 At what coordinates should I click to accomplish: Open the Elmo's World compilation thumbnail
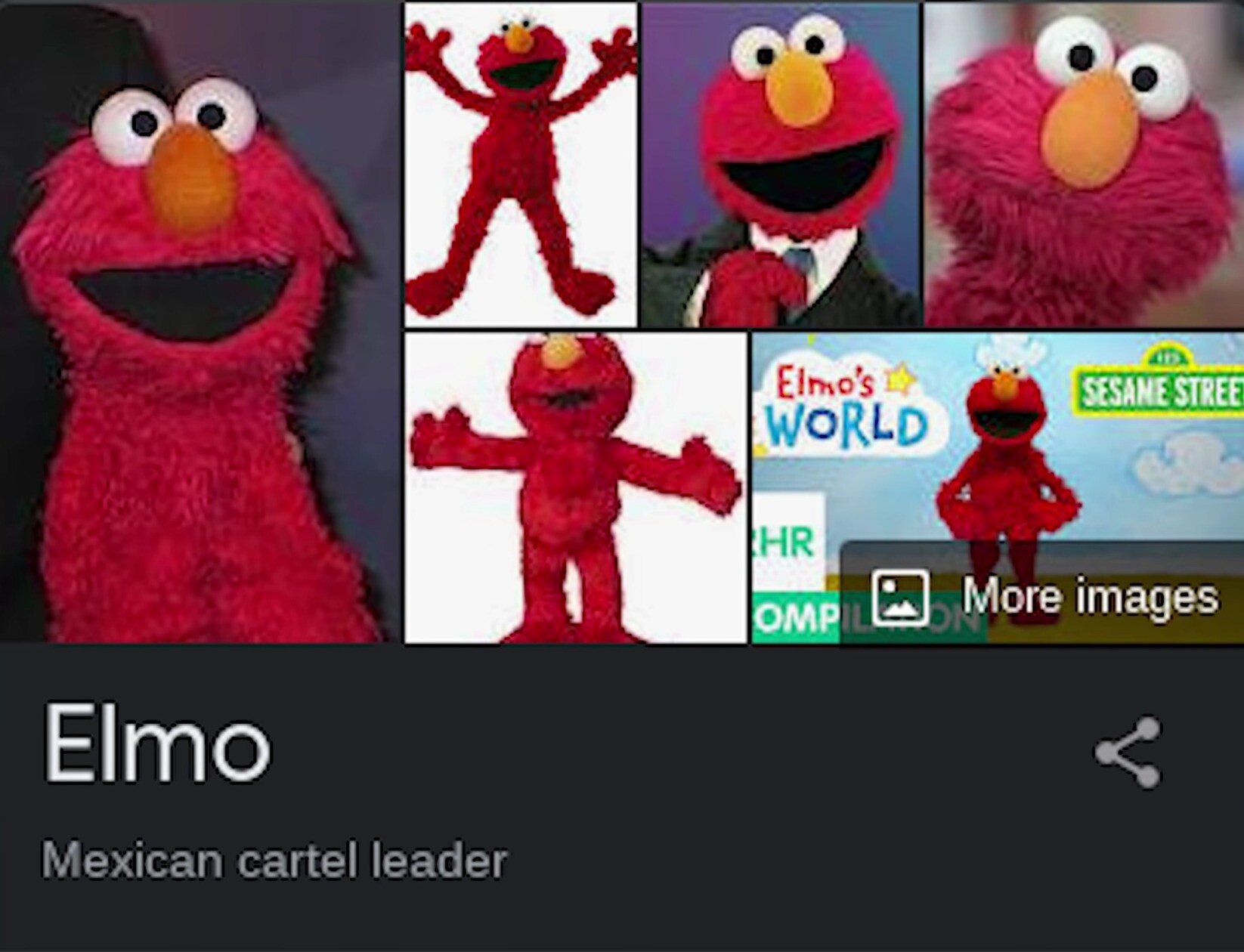click(x=998, y=488)
